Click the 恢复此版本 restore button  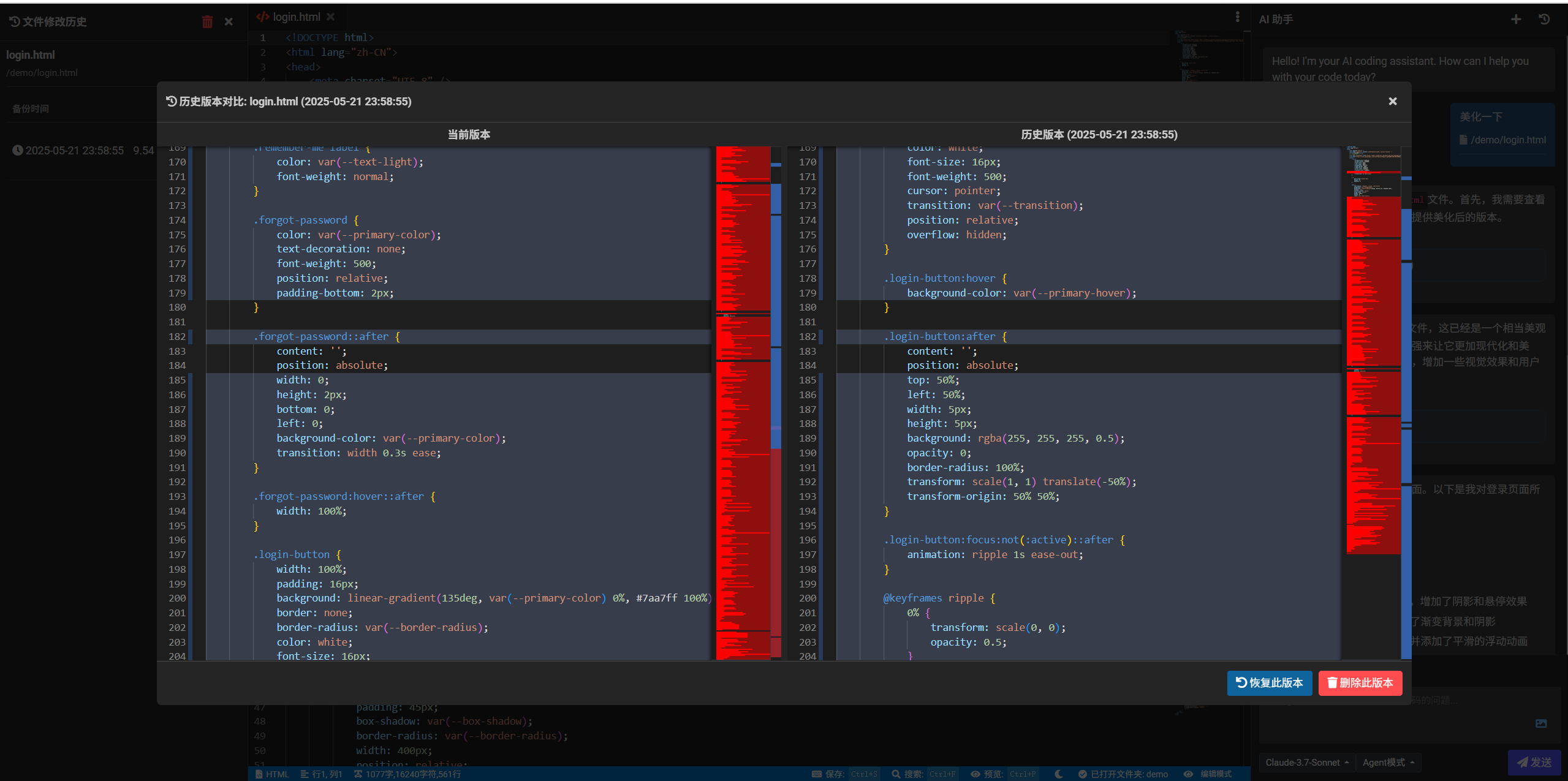(1269, 682)
